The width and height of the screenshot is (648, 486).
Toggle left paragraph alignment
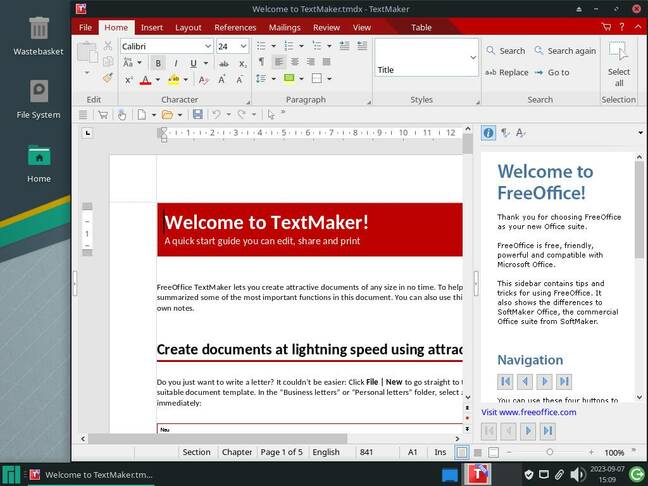coord(279,62)
